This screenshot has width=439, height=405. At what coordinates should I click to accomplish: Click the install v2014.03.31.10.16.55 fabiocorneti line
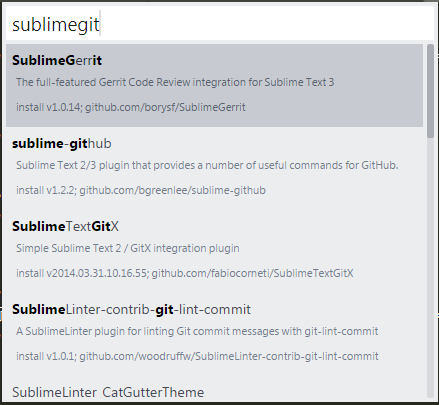[185, 273]
